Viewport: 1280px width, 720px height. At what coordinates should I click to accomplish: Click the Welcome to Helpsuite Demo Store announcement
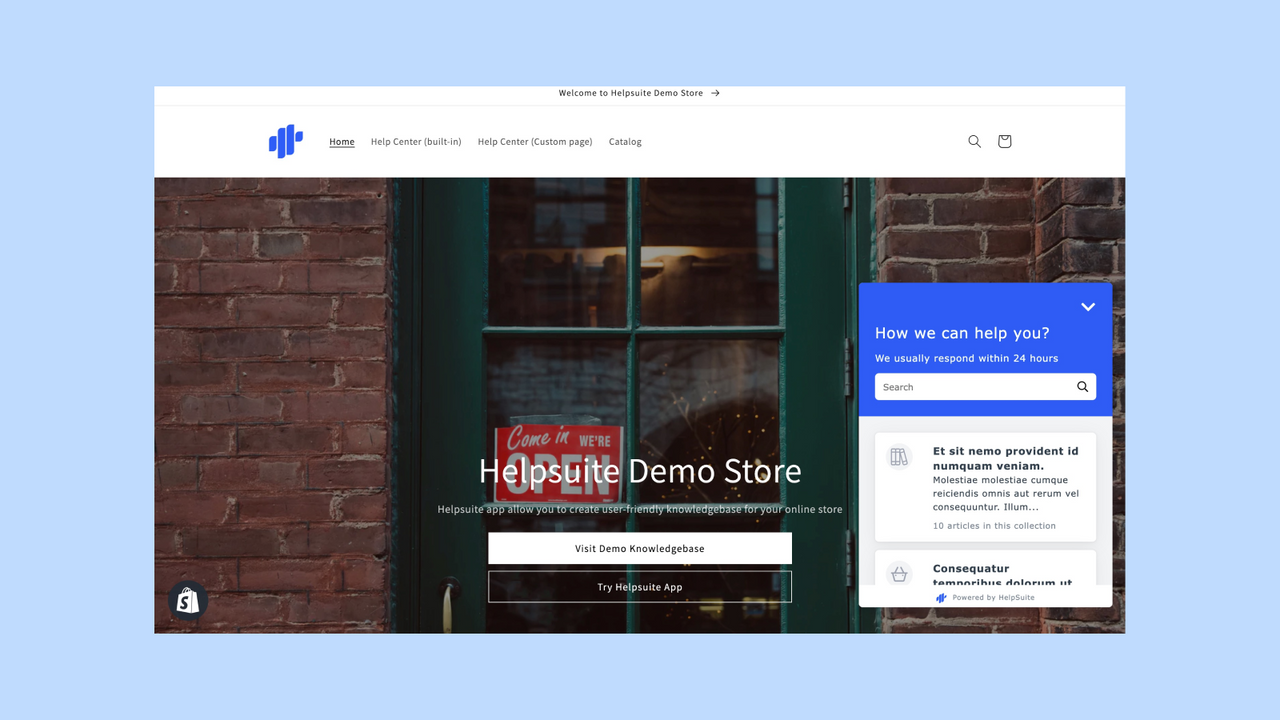(640, 92)
